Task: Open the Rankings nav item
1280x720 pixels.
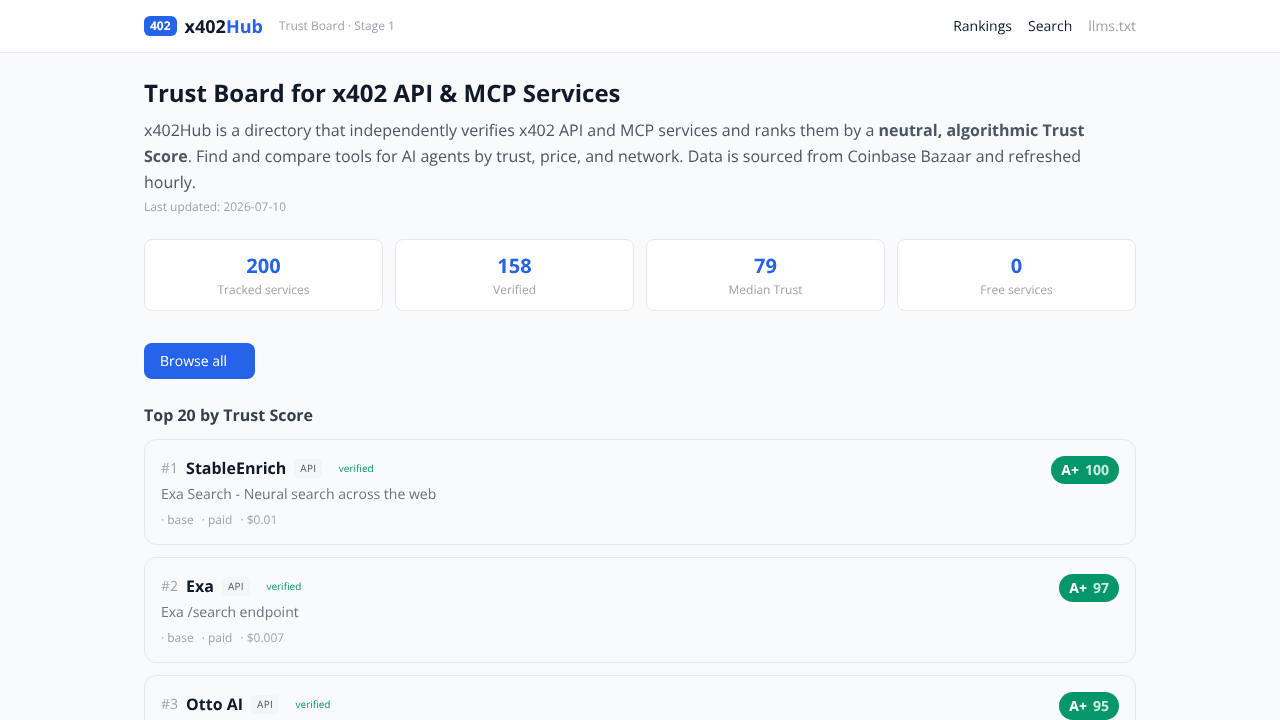Action: [982, 26]
